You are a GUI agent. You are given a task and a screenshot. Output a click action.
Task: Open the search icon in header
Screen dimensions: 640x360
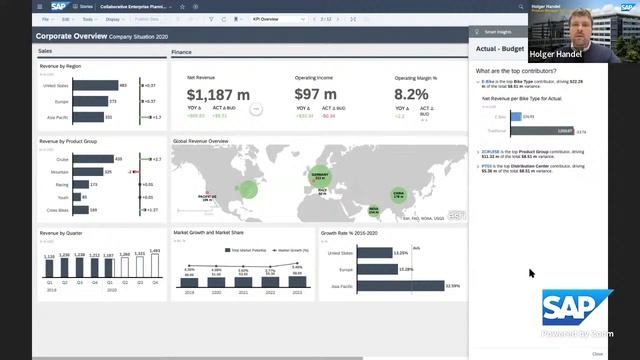521,7
